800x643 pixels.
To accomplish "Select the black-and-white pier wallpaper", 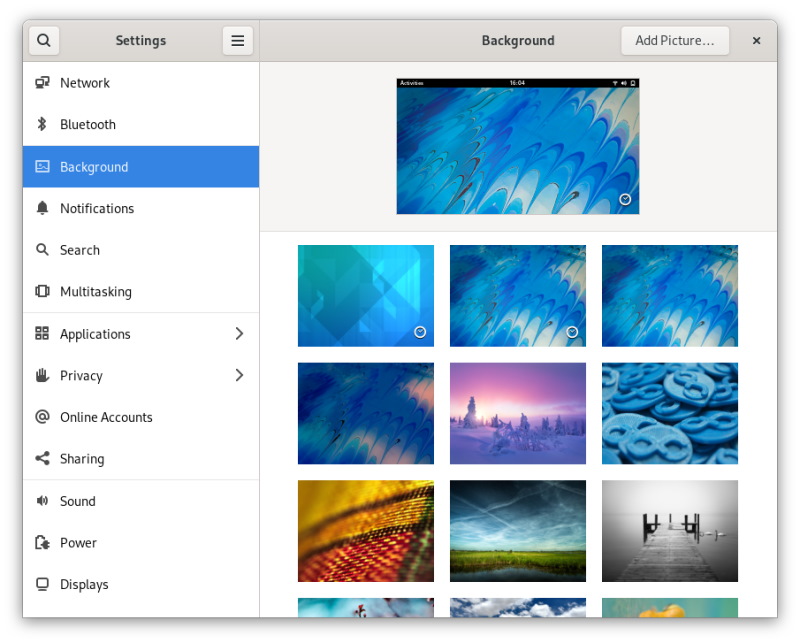I will pyautogui.click(x=670, y=531).
